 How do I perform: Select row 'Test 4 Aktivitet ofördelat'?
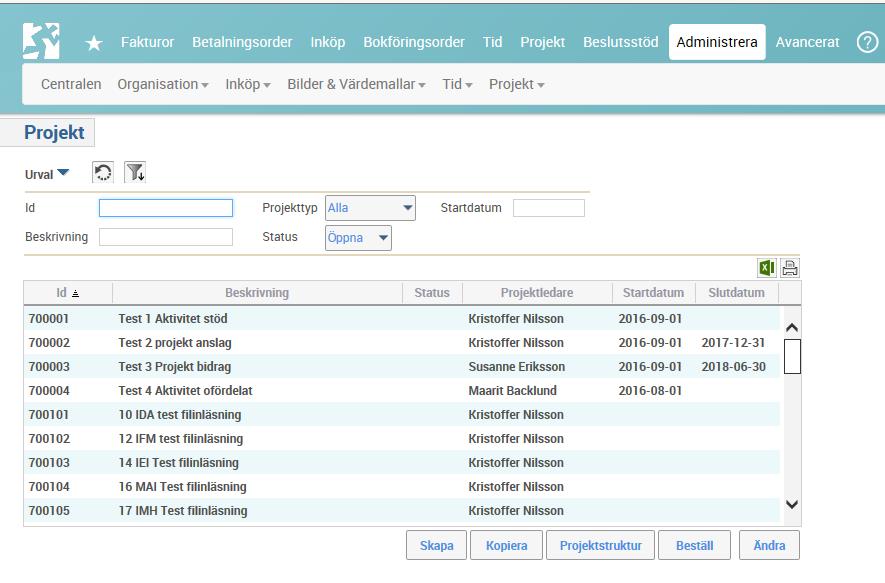point(402,391)
